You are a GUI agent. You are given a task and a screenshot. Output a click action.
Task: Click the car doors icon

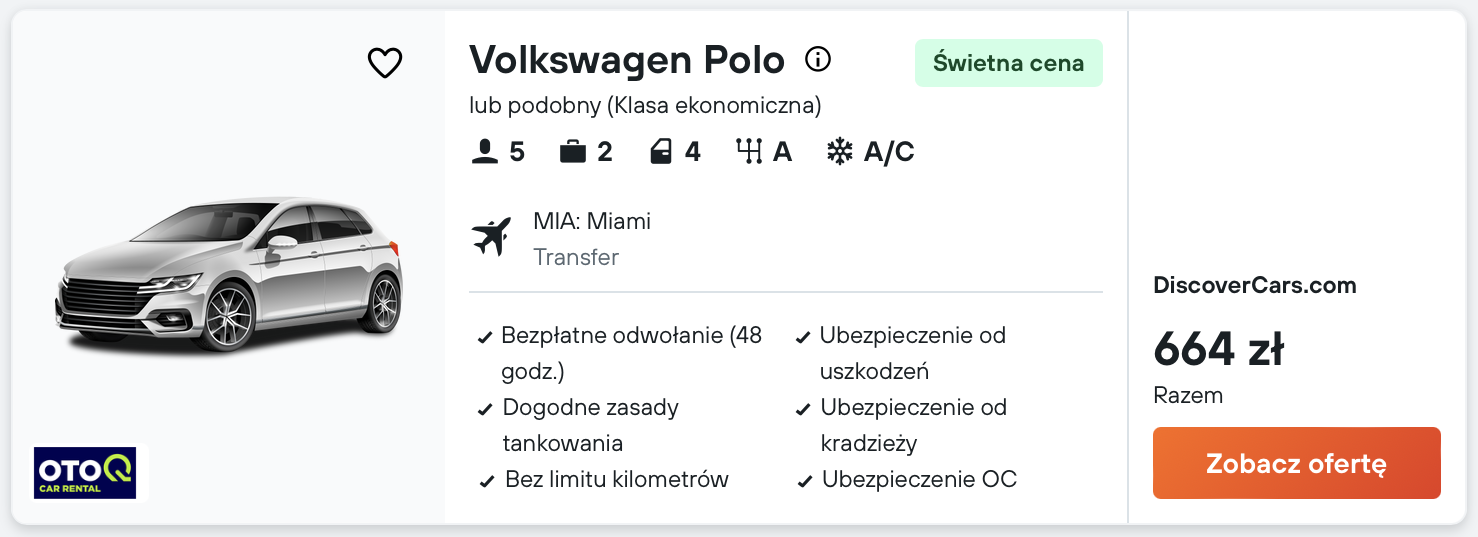(x=661, y=152)
